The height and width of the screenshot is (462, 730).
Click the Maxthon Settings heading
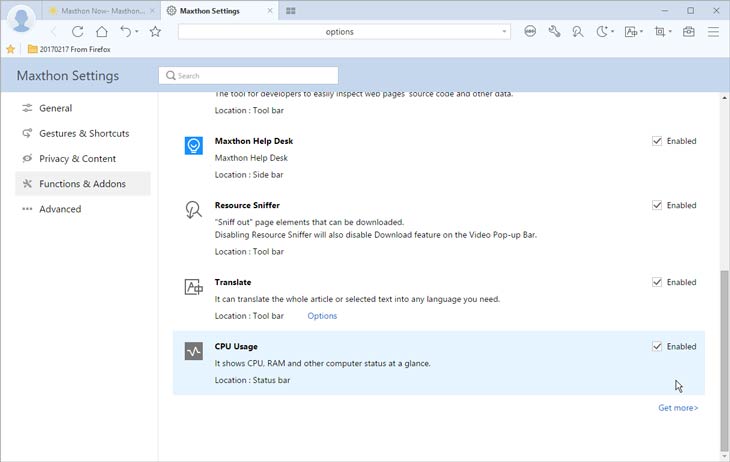pyautogui.click(x=68, y=75)
